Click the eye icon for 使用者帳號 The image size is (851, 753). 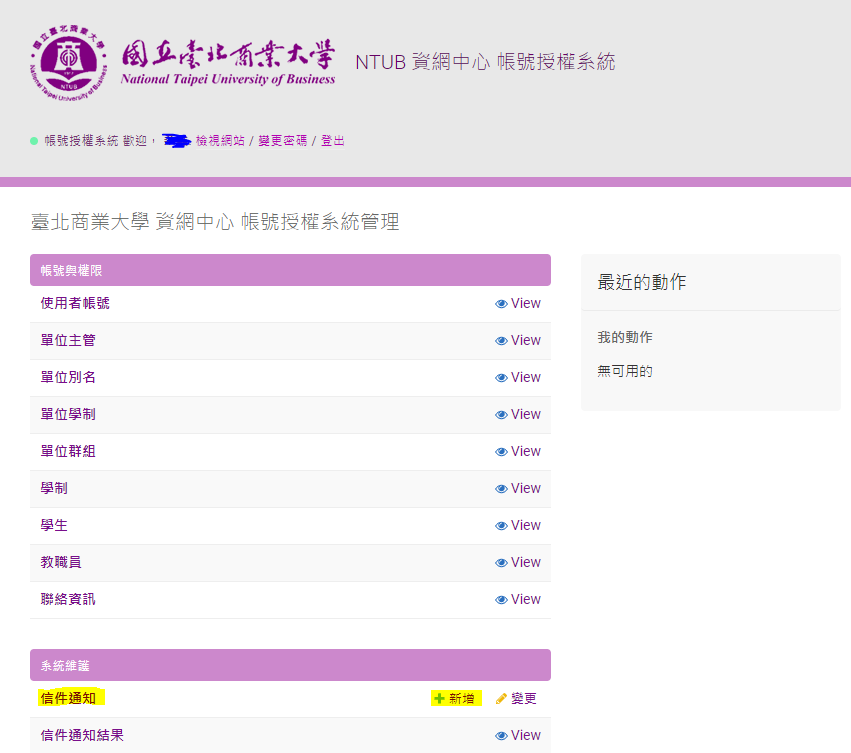point(501,304)
